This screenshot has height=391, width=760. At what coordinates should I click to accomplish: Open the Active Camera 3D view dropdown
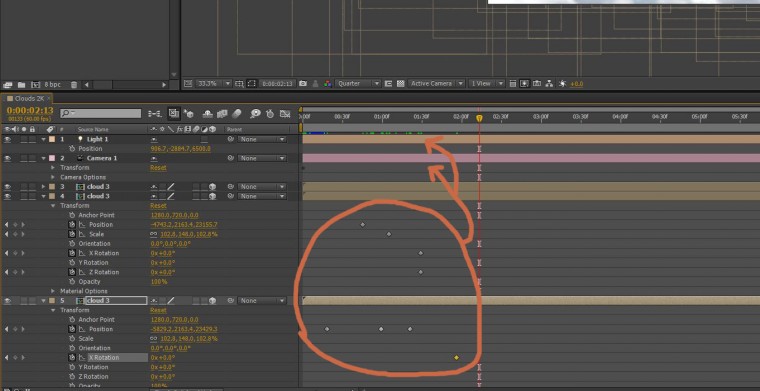pyautogui.click(x=437, y=84)
